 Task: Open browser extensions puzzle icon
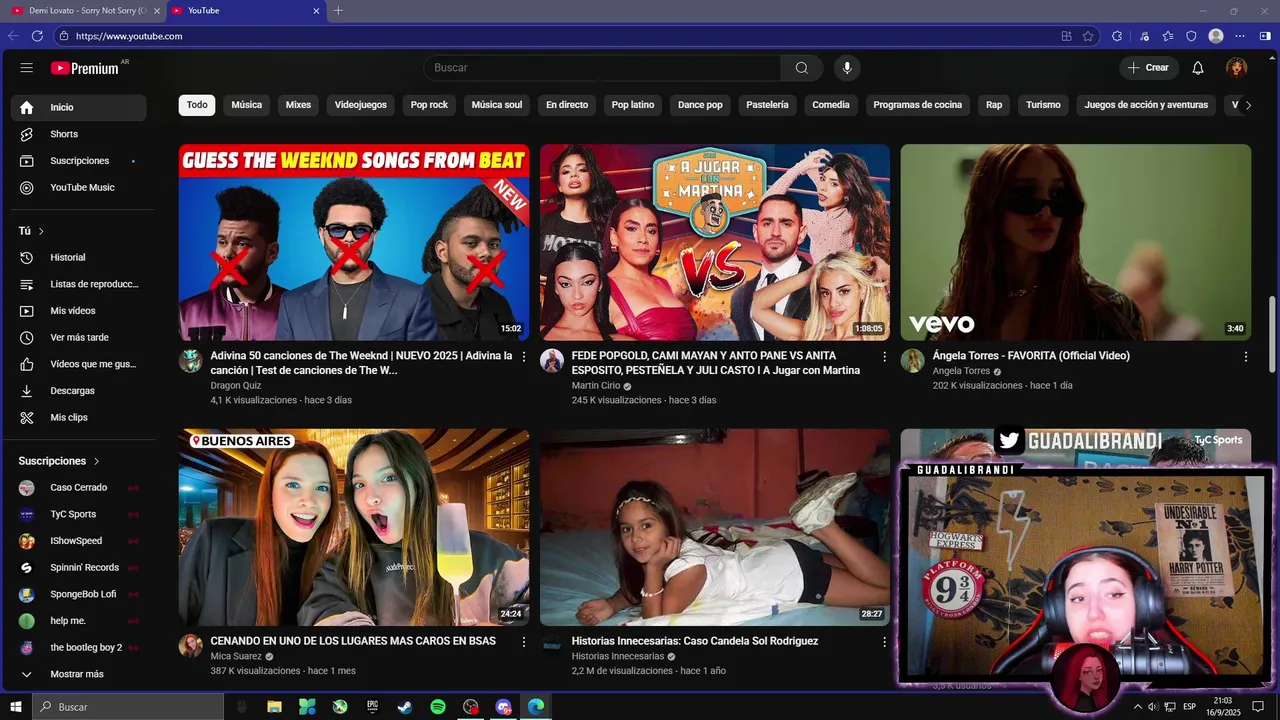click(x=1117, y=36)
